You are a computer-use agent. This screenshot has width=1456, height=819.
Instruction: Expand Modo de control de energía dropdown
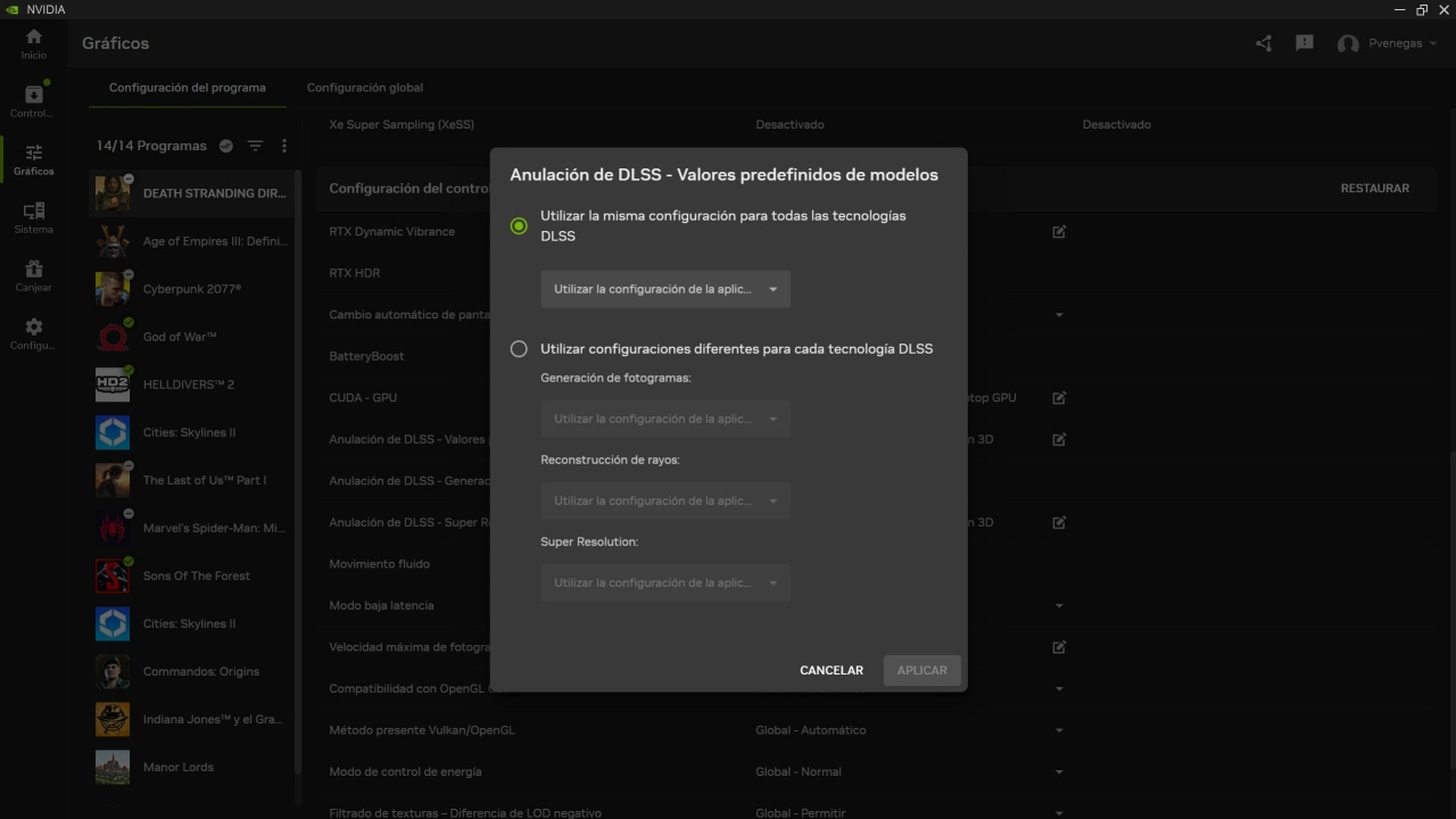coord(1059,772)
